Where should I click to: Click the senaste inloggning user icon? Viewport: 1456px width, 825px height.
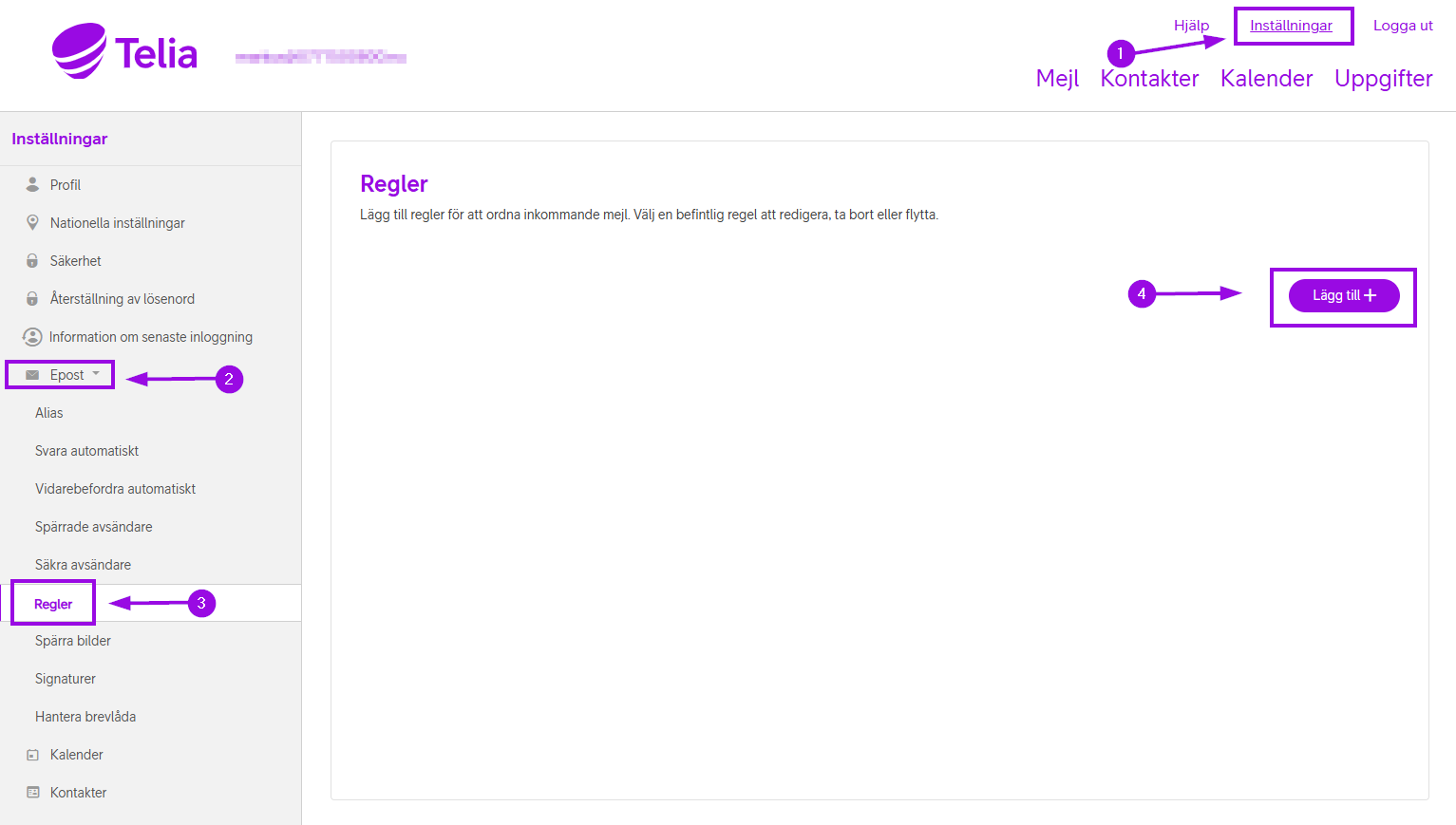tap(32, 337)
